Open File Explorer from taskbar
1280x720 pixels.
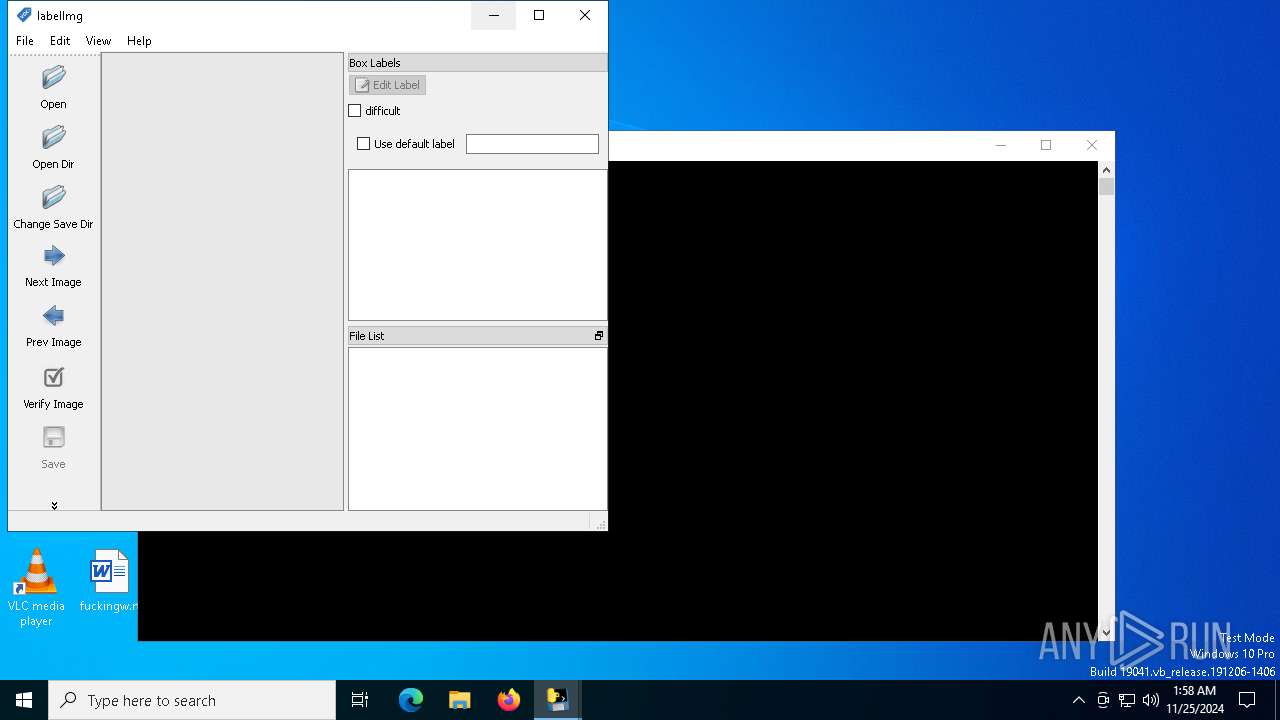(x=460, y=700)
